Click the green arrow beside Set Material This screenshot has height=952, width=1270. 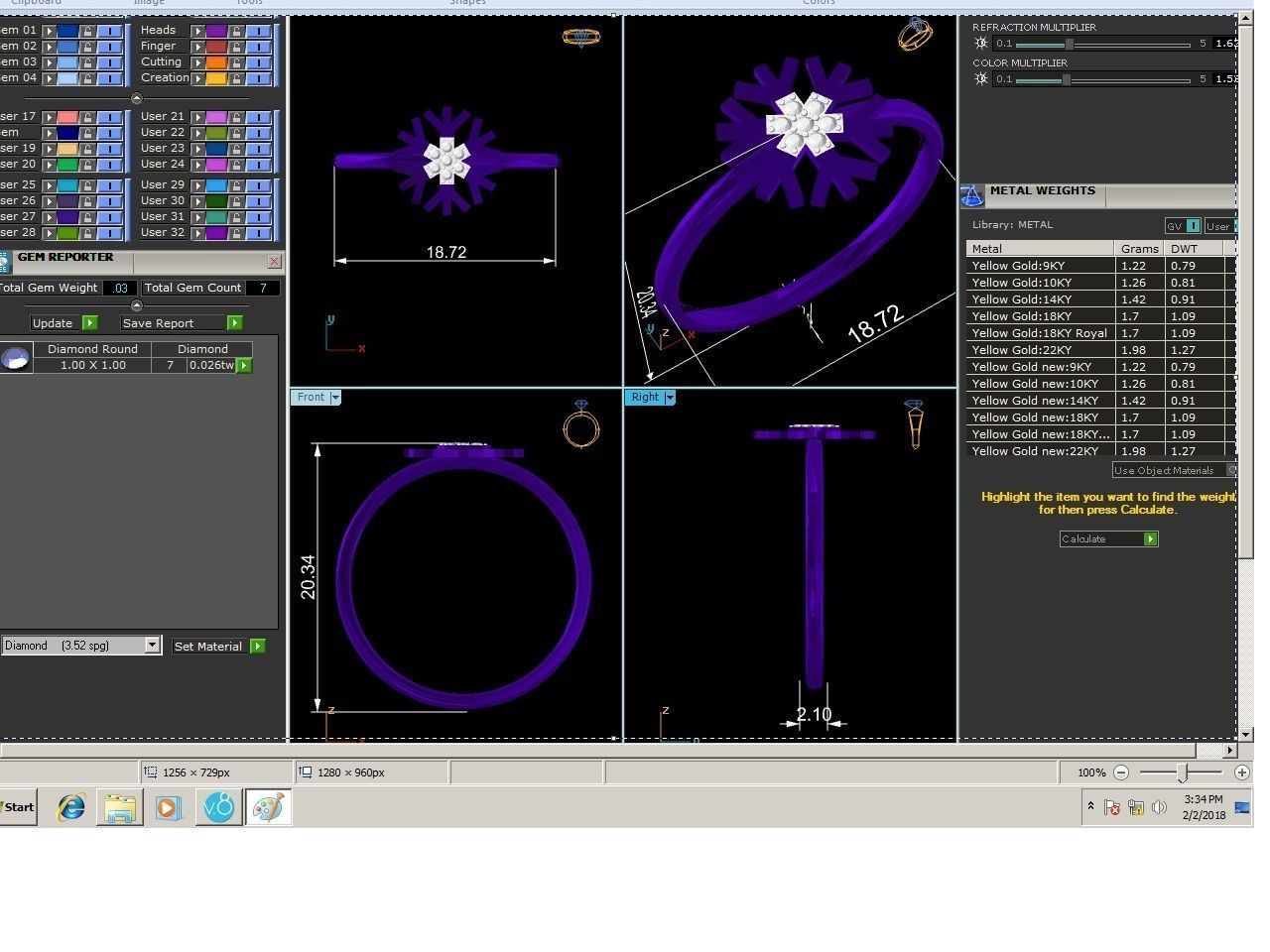258,647
